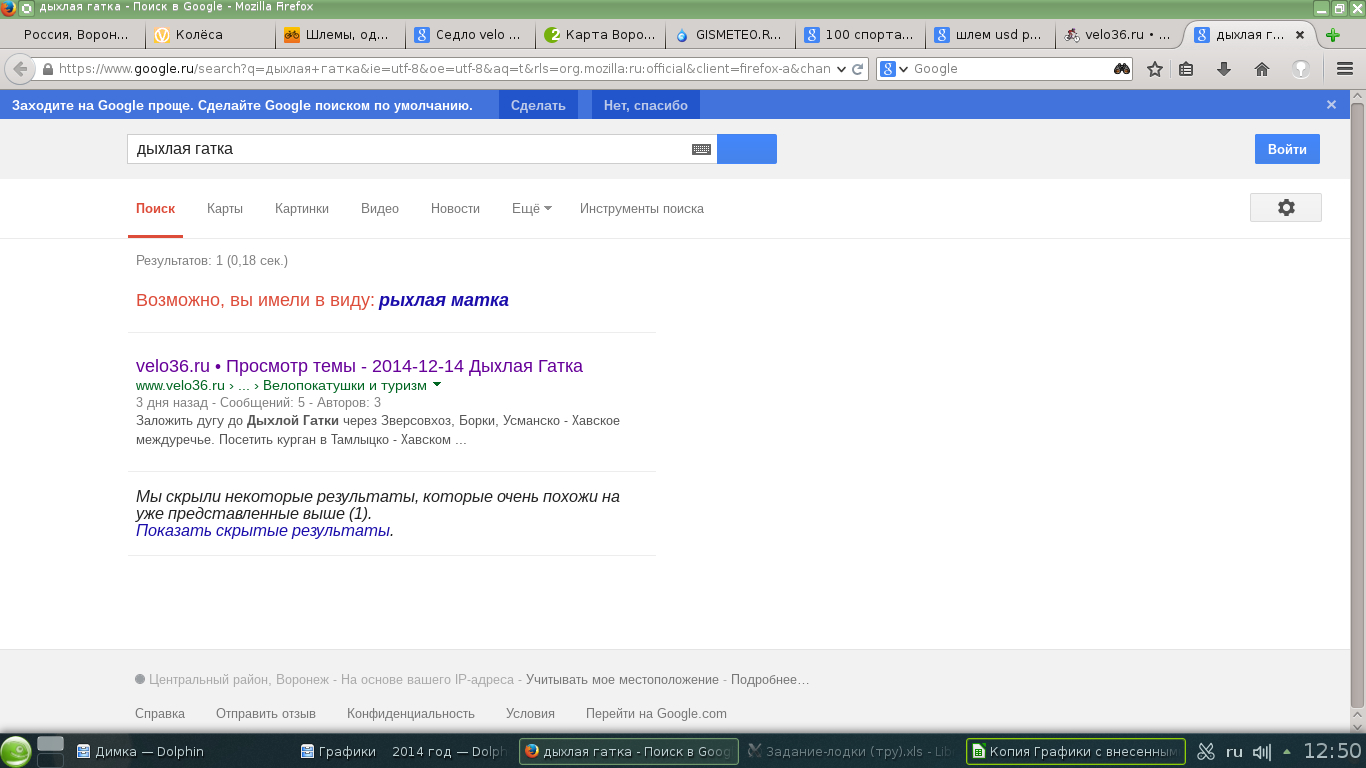The image size is (1366, 768).
Task: Click the virtual desktop pager
Action: [x=50, y=751]
